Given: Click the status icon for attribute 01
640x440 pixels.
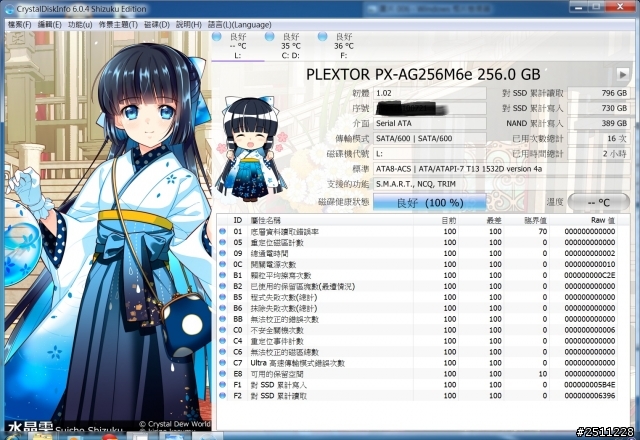Looking at the screenshot, I should (x=222, y=231).
